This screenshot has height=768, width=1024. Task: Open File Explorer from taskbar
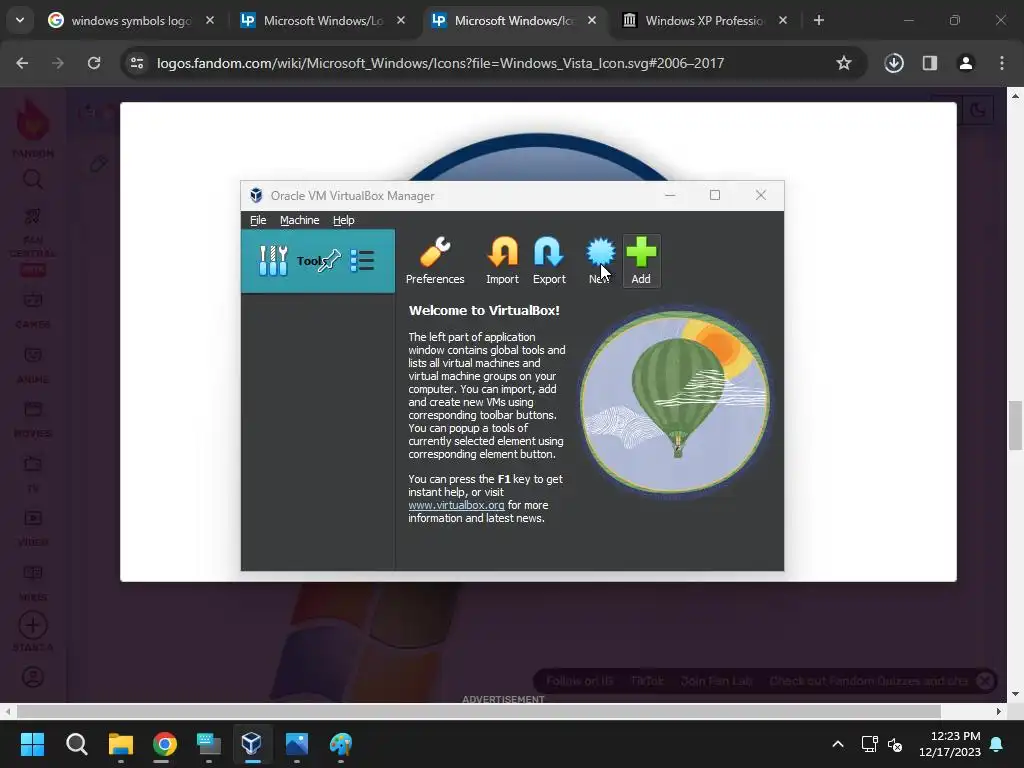point(121,744)
